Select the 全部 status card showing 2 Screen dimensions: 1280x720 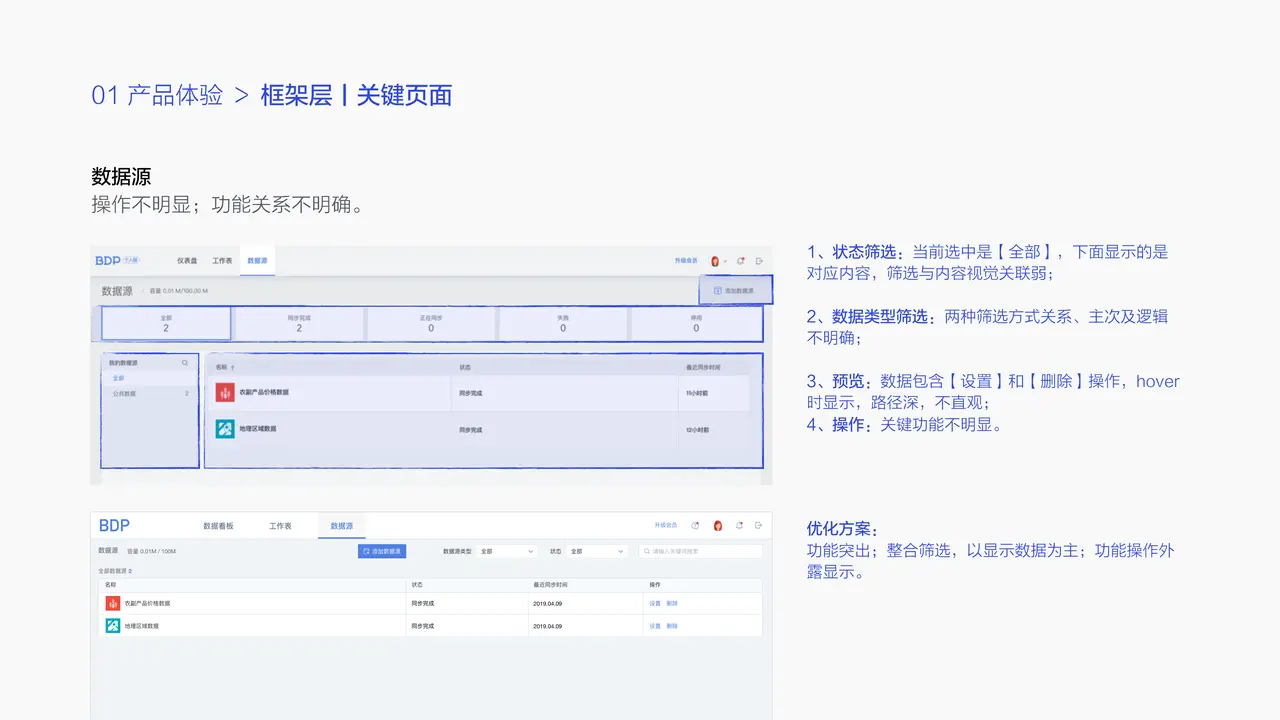(x=166, y=323)
